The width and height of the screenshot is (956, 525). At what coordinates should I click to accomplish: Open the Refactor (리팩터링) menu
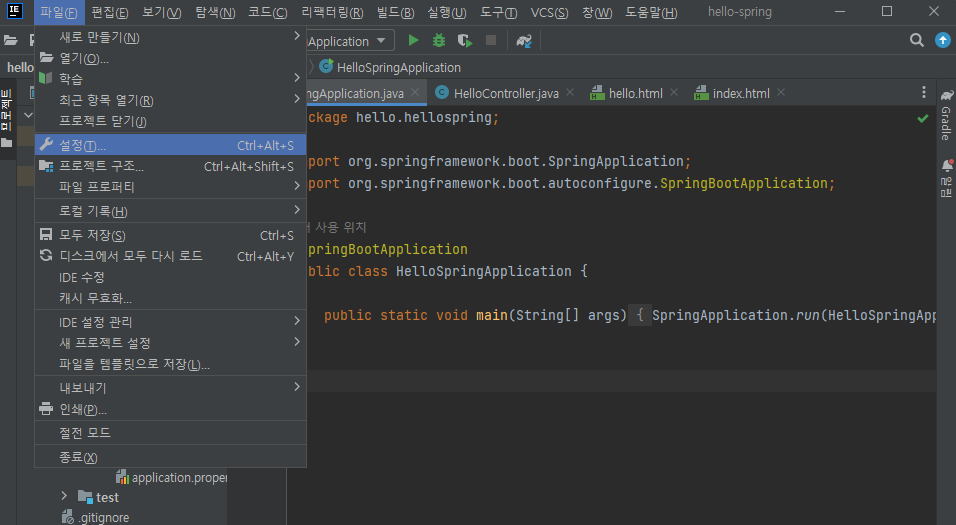click(332, 12)
